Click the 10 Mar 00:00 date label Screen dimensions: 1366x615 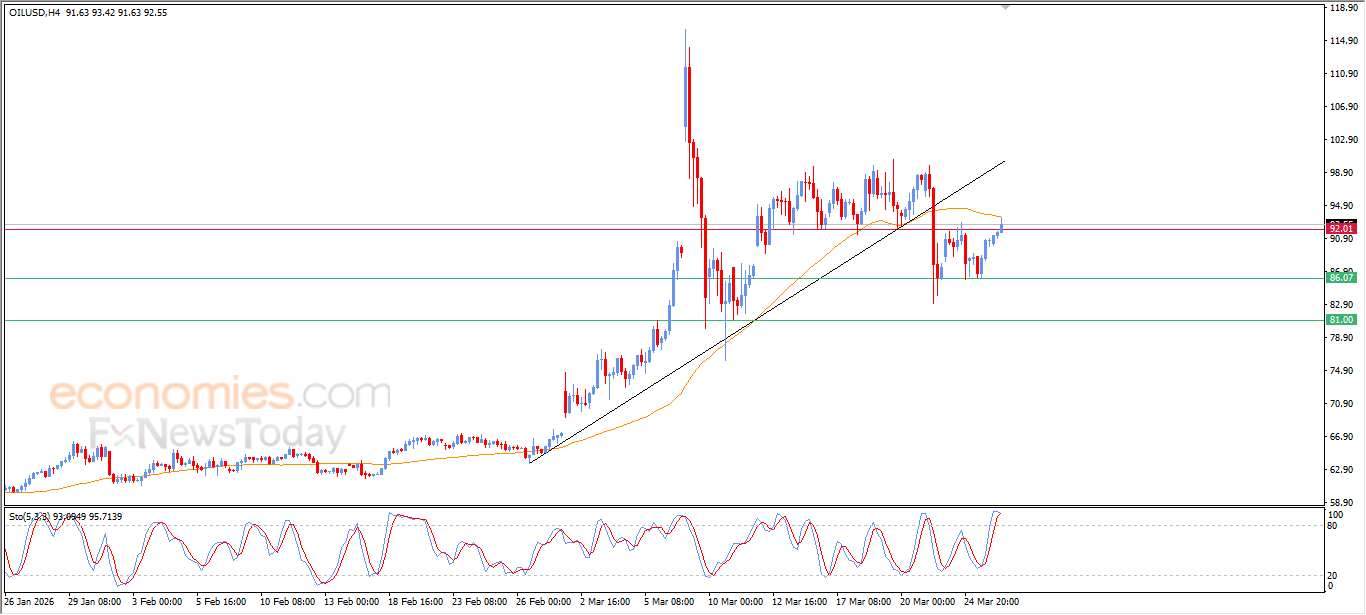735,602
